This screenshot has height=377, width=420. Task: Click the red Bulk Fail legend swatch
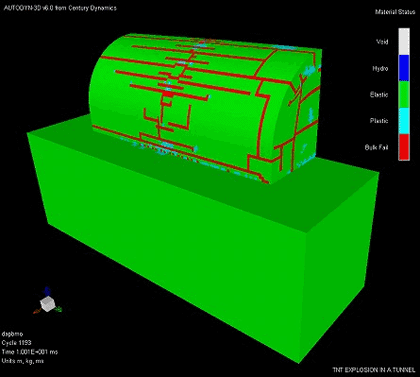(404, 147)
